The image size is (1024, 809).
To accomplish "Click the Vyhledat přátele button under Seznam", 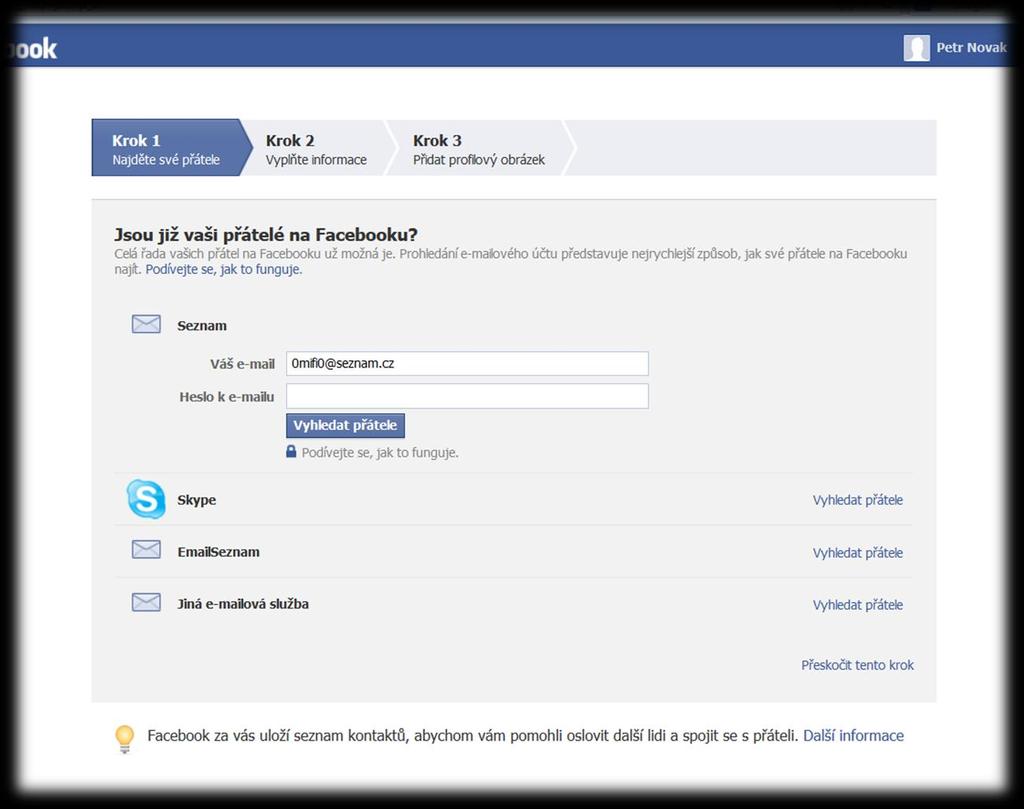I will point(345,425).
